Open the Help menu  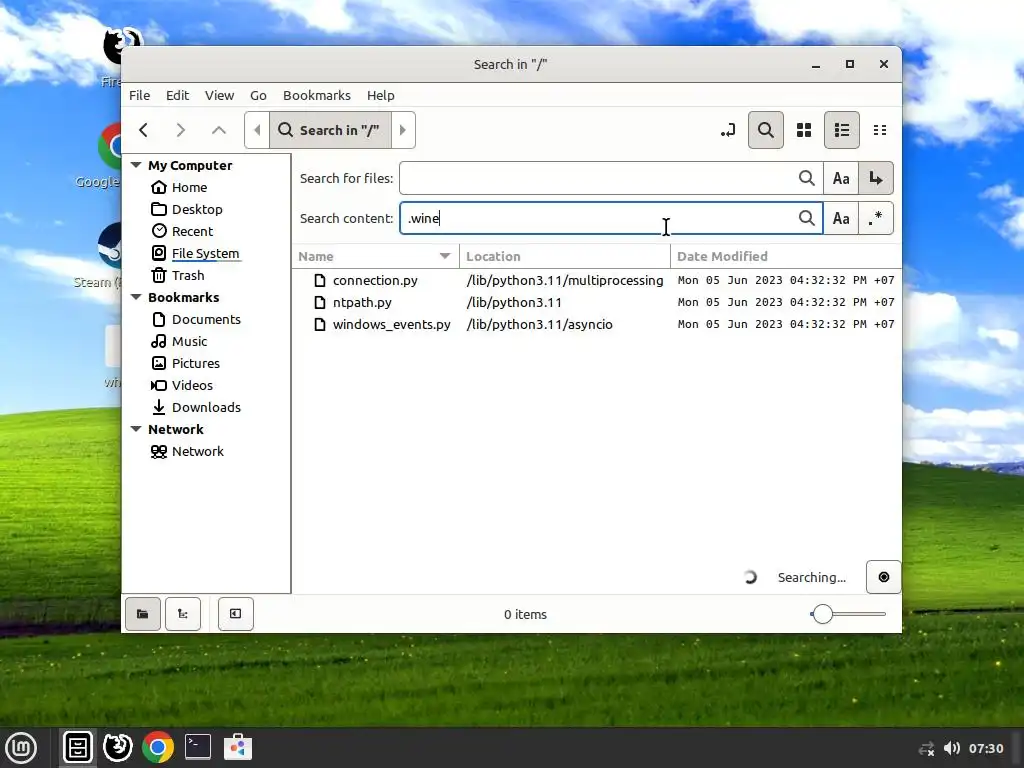(x=381, y=95)
